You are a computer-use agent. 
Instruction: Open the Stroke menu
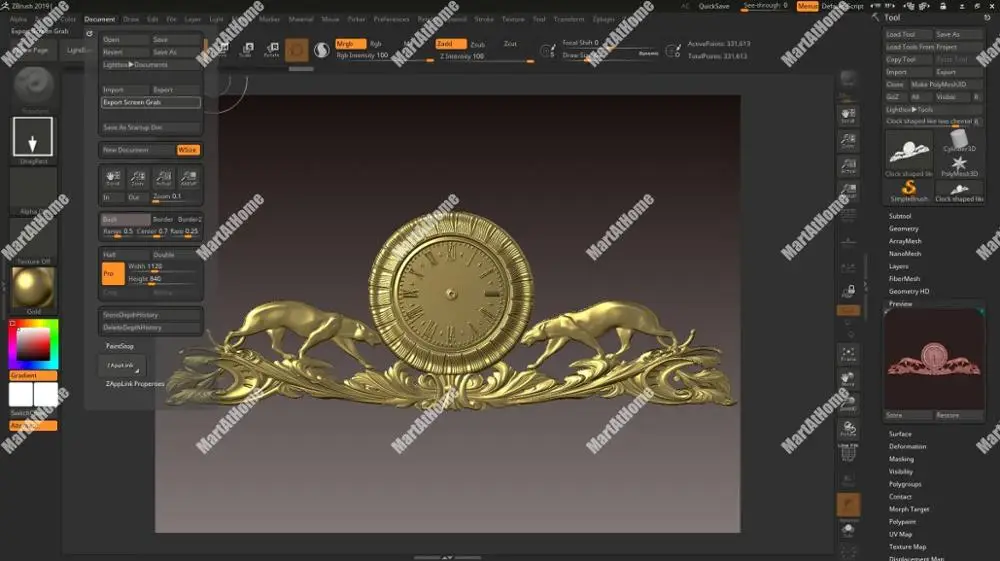pyautogui.click(x=483, y=19)
